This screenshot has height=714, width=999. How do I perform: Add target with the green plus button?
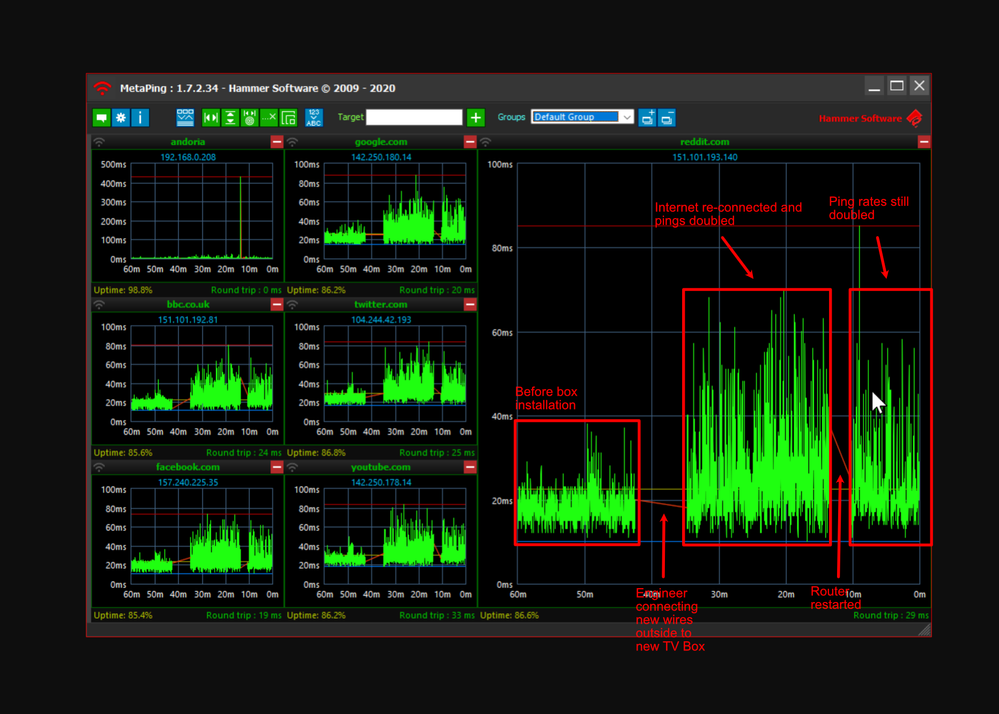(x=475, y=118)
